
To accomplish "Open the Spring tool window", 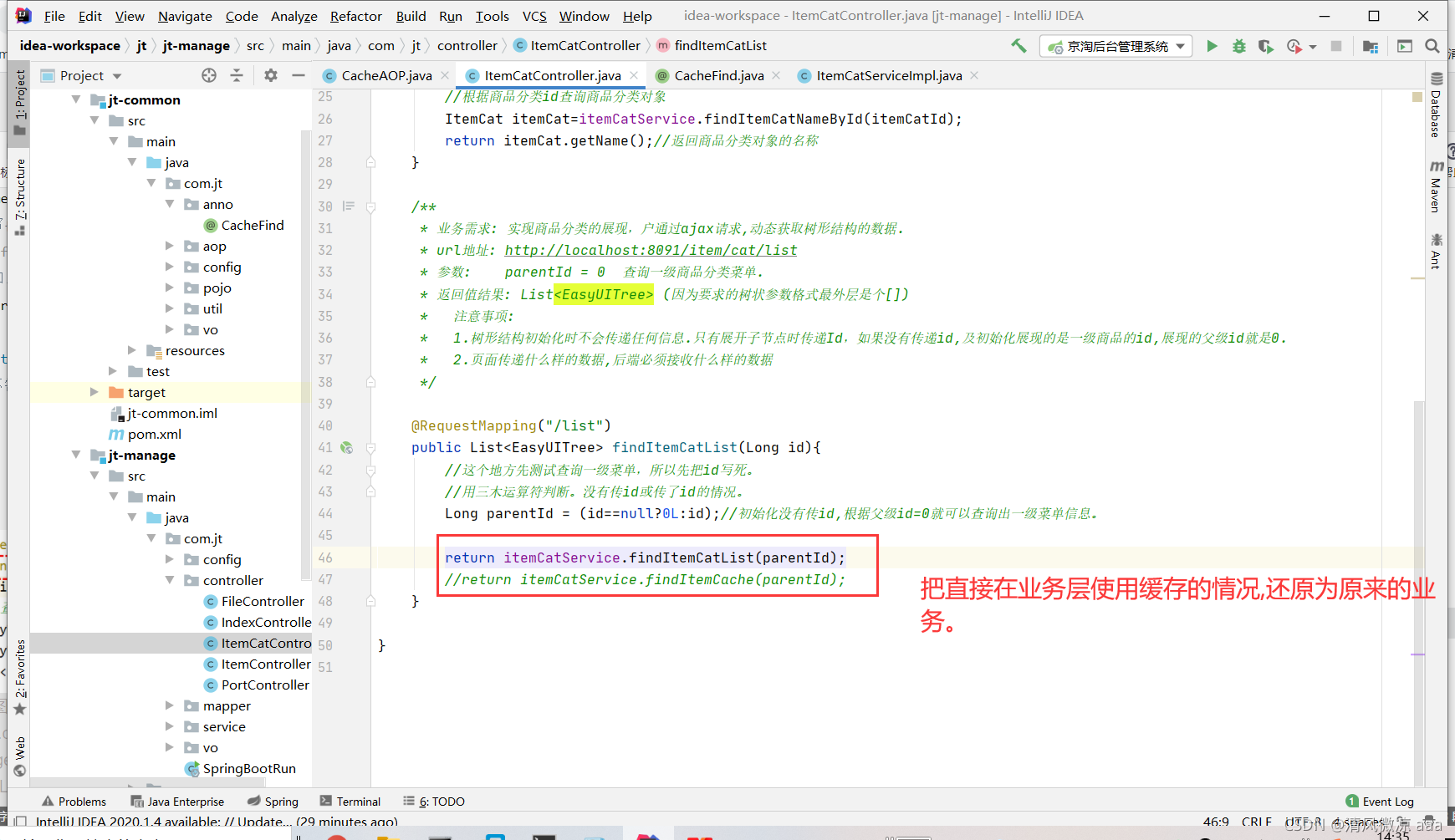I will (x=273, y=802).
